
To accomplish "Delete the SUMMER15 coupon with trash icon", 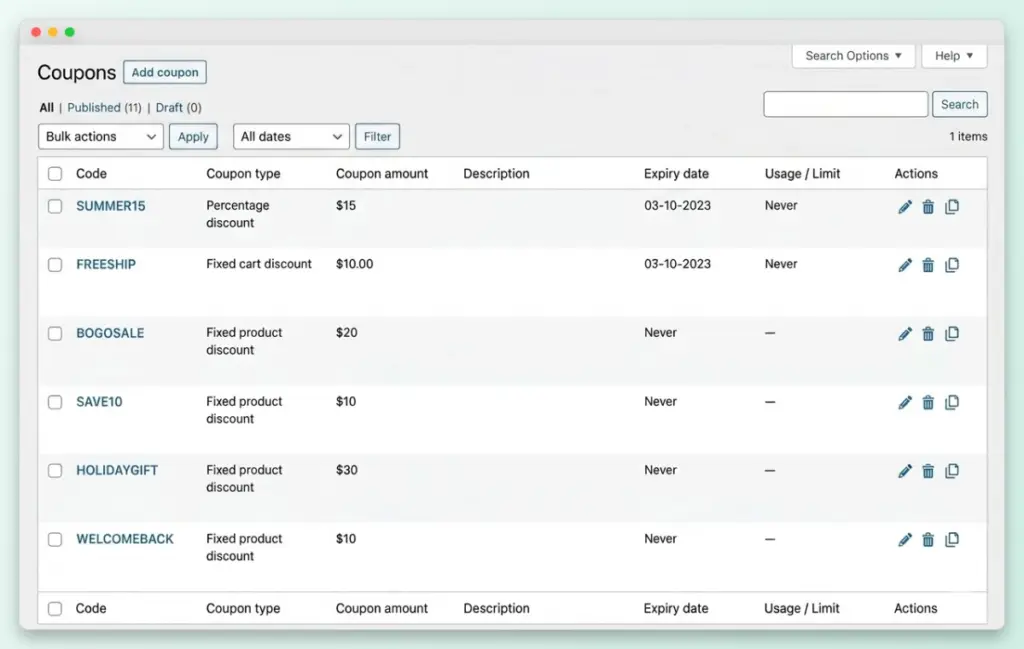I will click(x=928, y=206).
